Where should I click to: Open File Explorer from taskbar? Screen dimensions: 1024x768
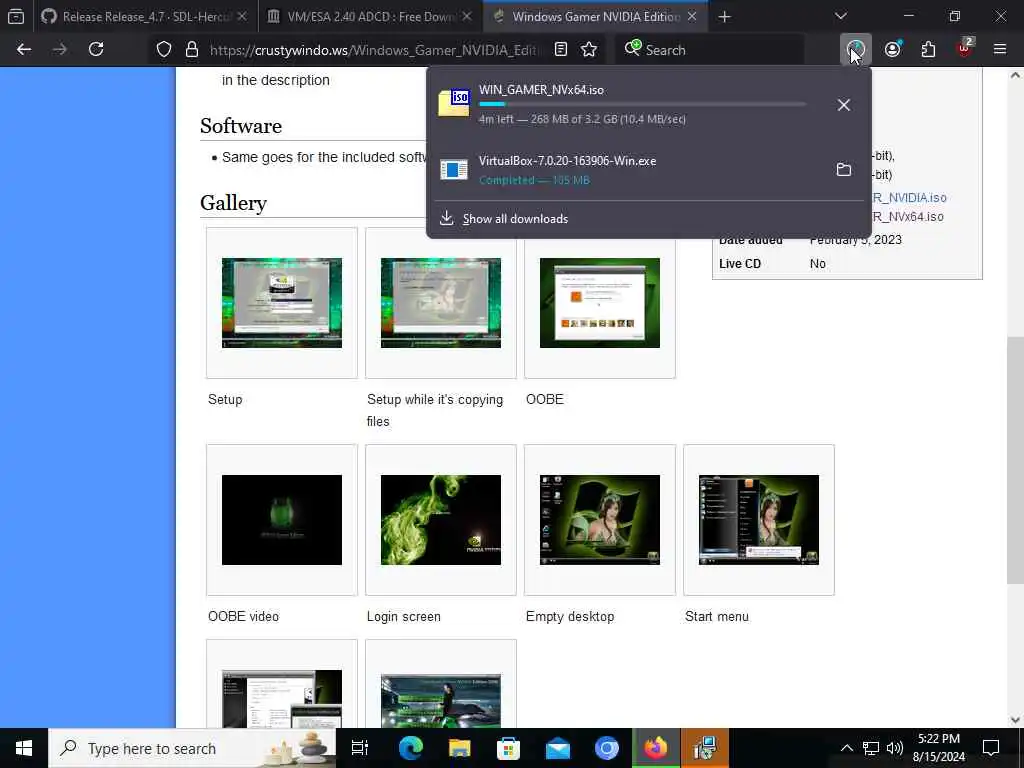[x=460, y=748]
